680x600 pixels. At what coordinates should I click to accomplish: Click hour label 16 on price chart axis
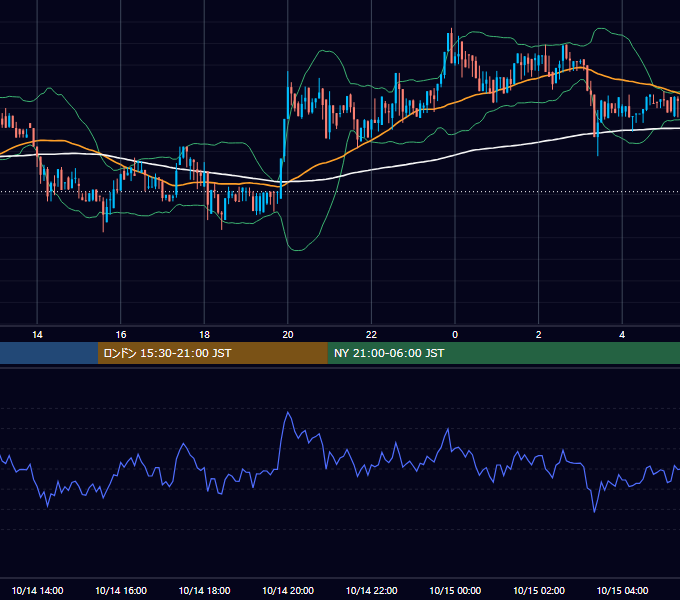(121, 335)
